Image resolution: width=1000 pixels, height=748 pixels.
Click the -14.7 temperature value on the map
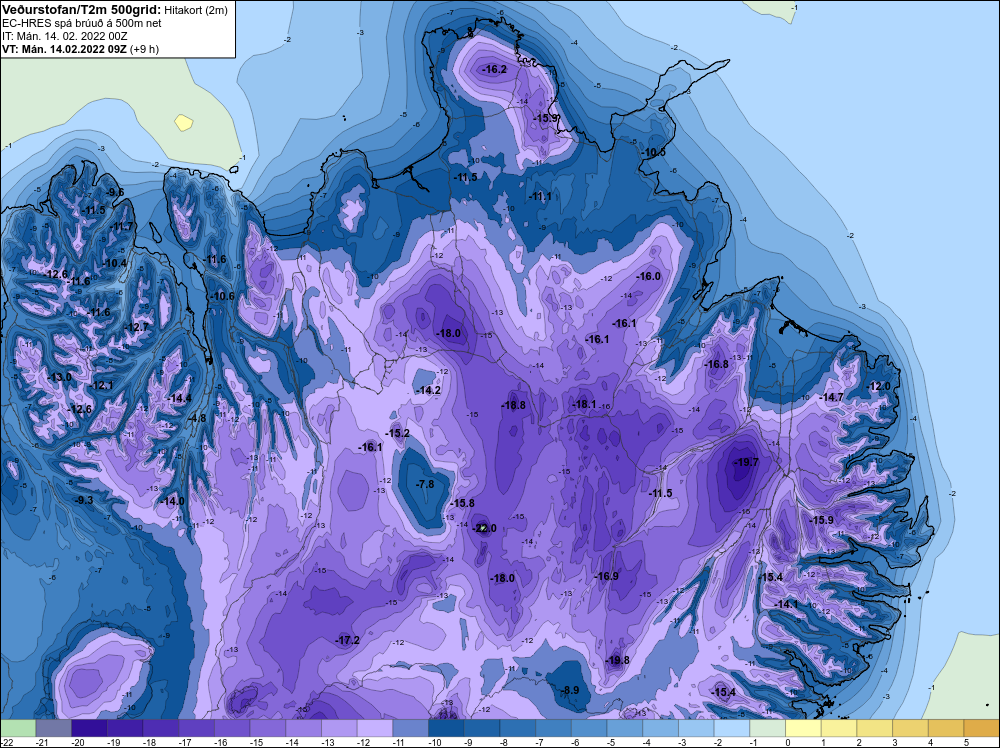832,397
